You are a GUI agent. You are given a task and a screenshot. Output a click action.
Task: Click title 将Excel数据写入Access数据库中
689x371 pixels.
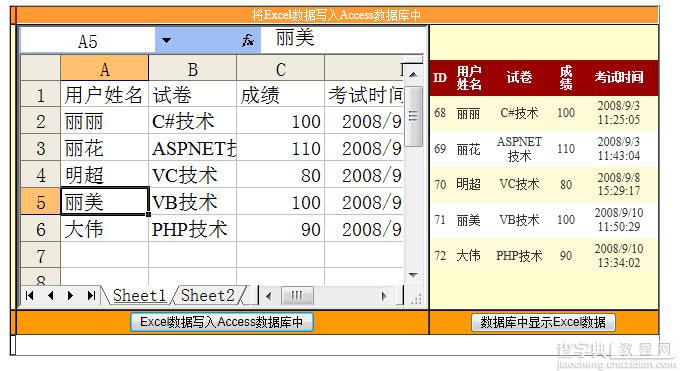pyautogui.click(x=336, y=15)
